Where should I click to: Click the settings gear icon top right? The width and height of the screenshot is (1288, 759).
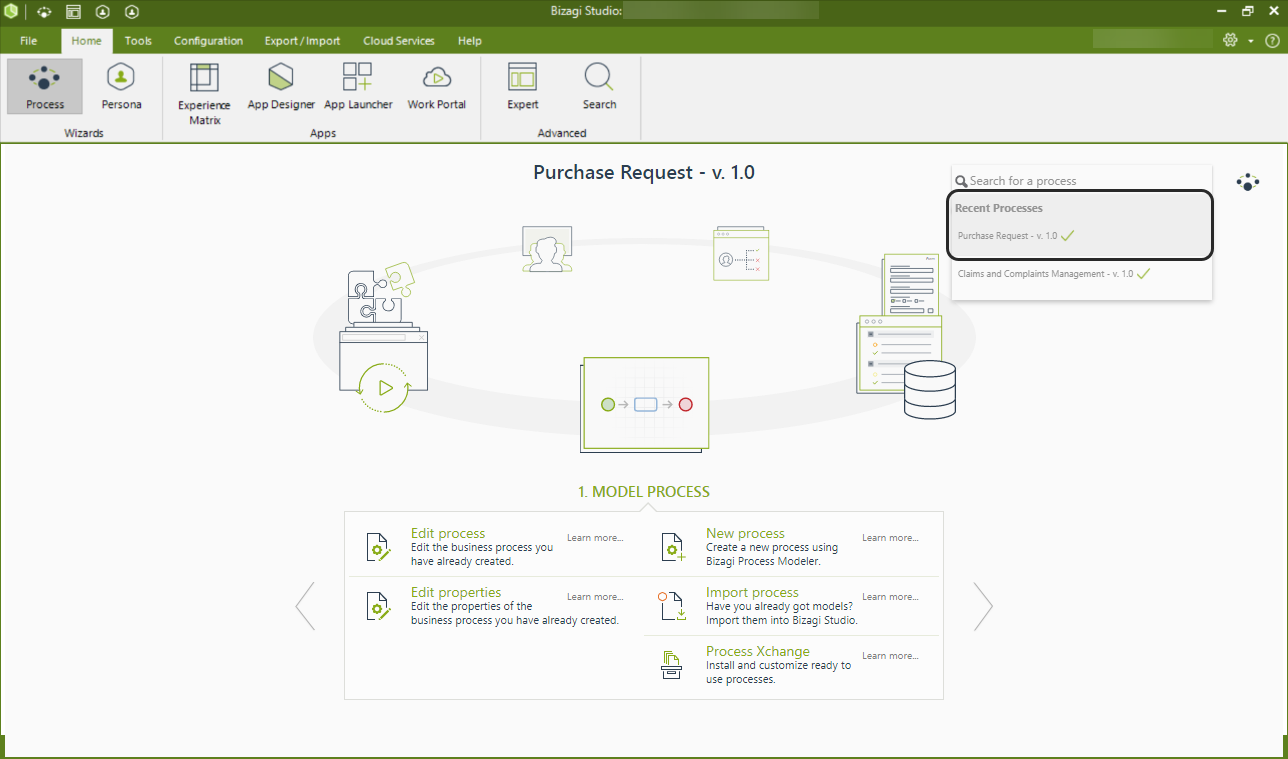click(1231, 40)
